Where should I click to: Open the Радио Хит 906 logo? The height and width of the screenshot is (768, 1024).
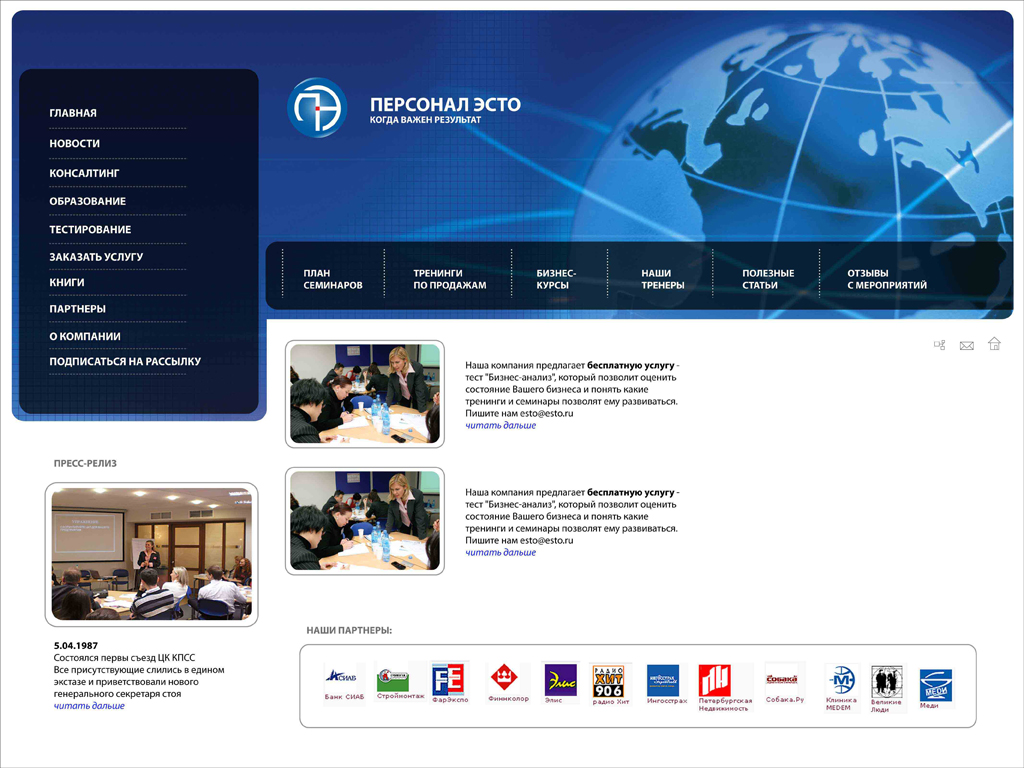click(x=610, y=684)
